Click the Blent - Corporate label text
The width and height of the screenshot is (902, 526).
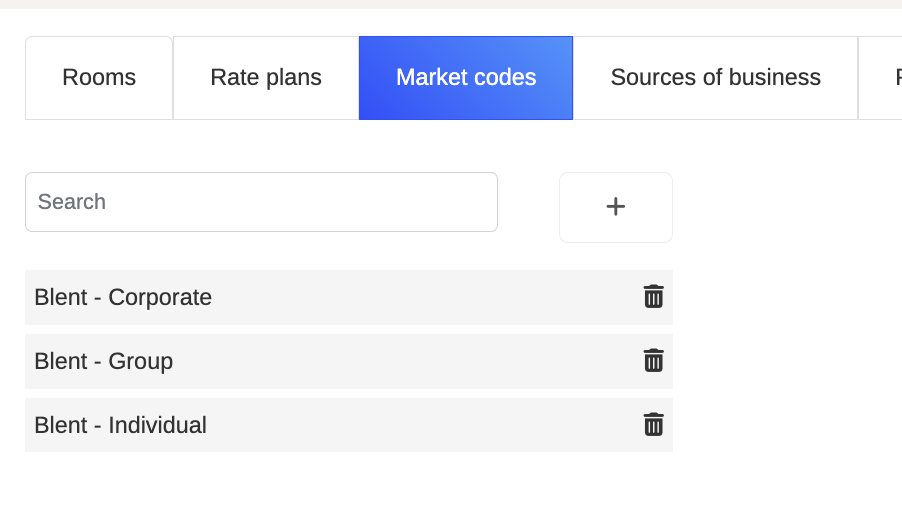(x=123, y=298)
